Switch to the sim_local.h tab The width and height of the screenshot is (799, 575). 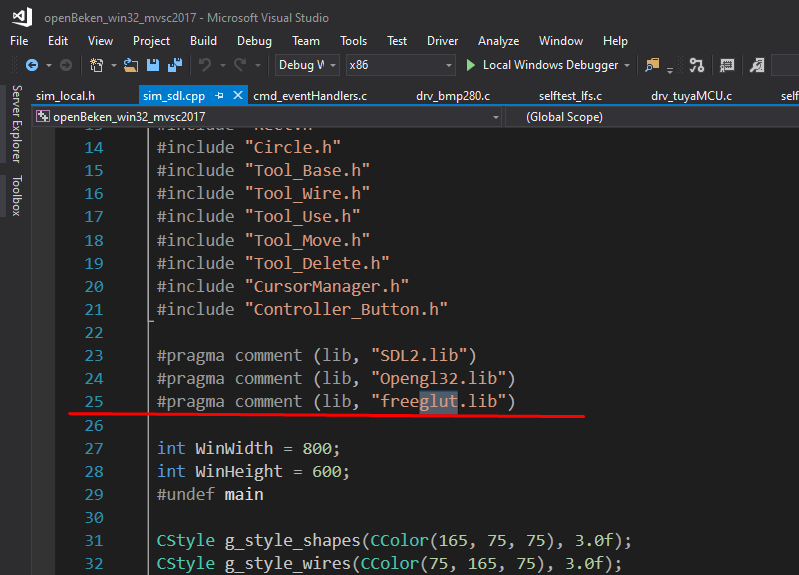[x=65, y=96]
